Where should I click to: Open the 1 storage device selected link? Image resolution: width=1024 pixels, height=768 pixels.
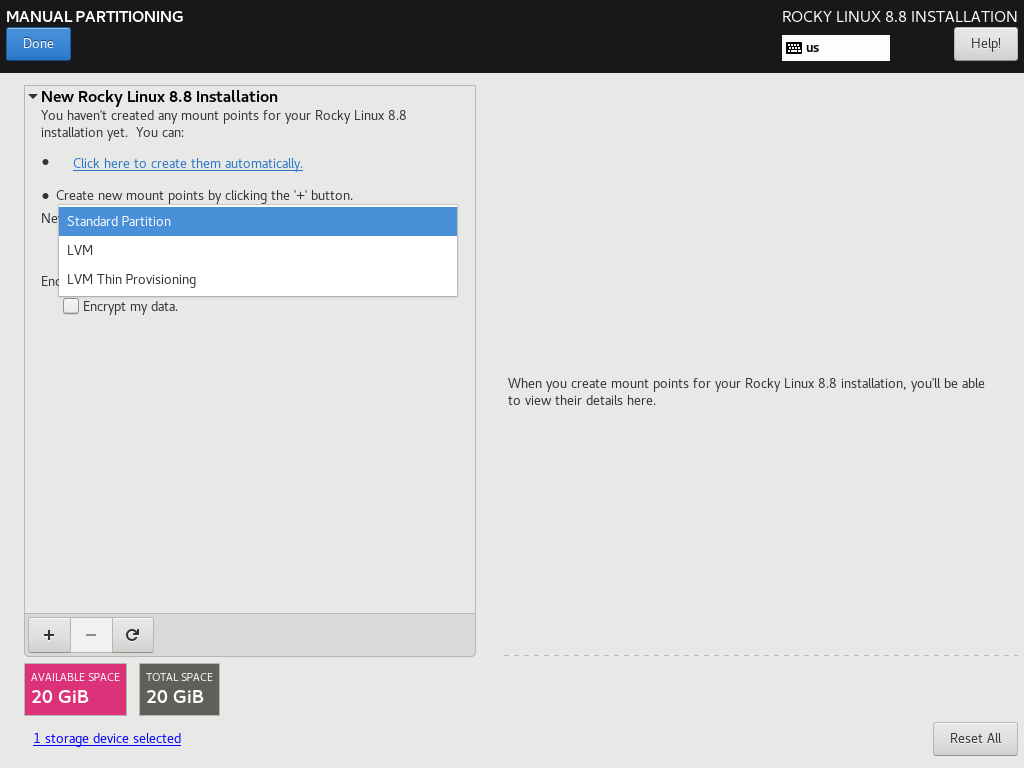click(x=107, y=738)
